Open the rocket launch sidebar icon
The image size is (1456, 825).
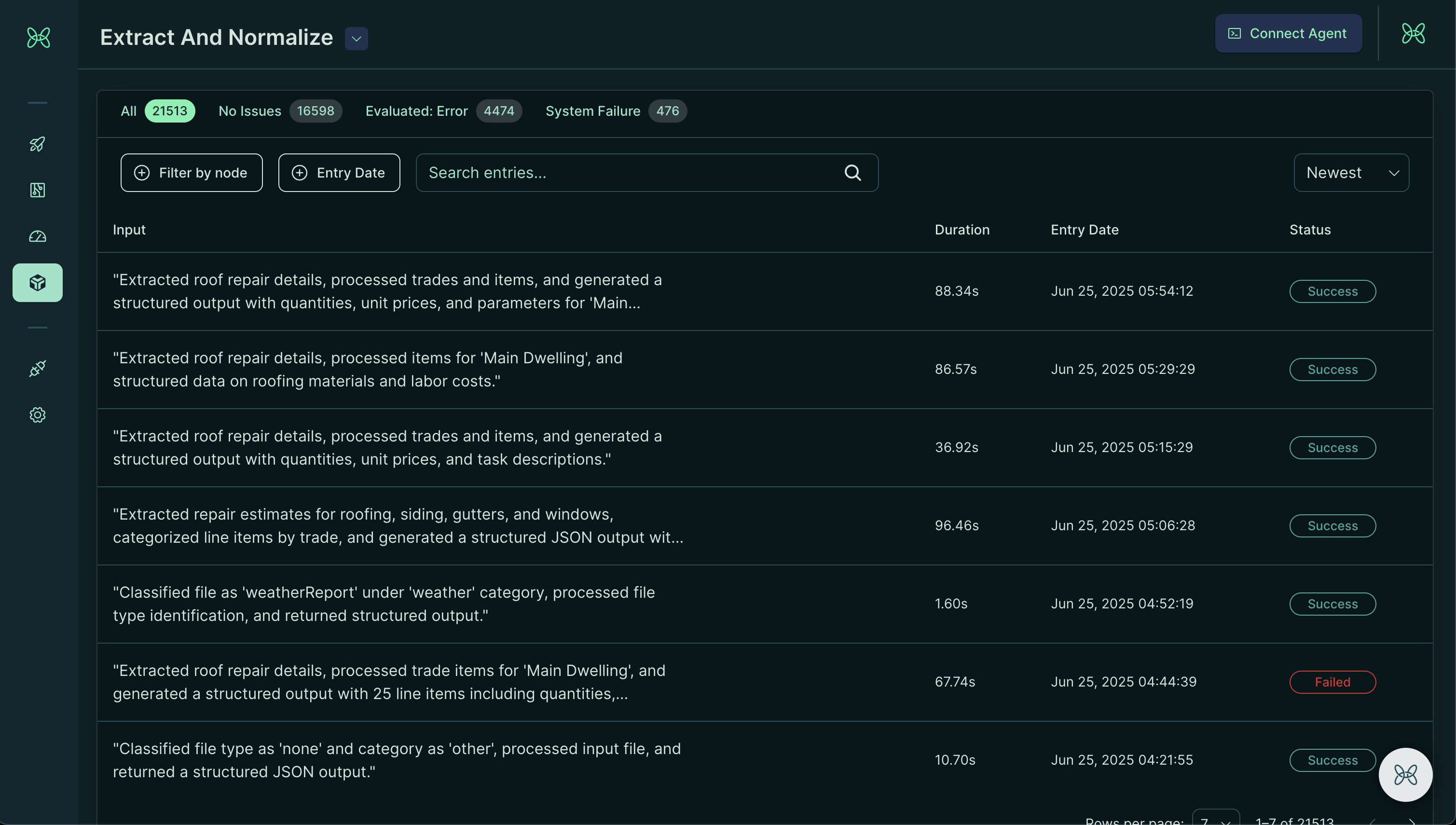[38, 144]
